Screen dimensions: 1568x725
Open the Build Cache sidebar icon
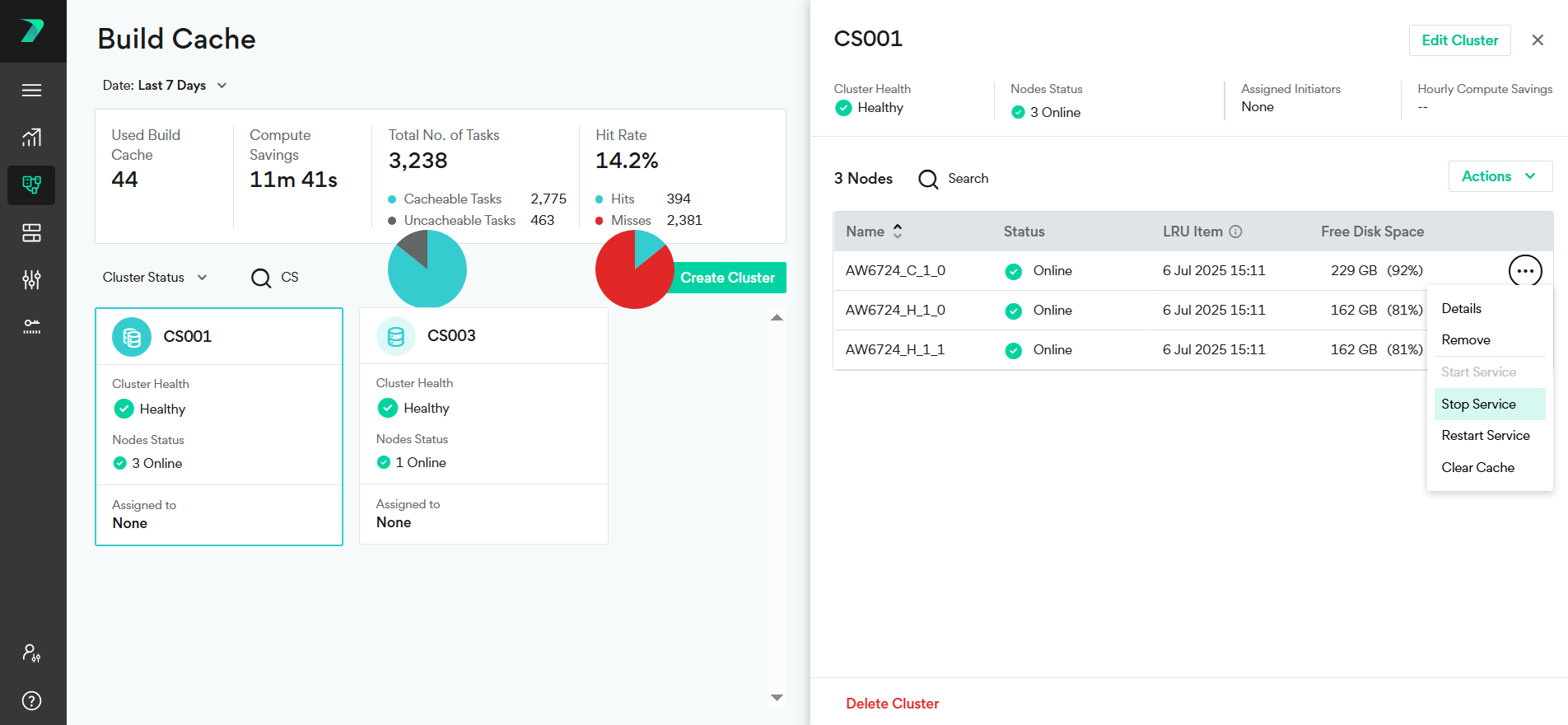click(31, 185)
